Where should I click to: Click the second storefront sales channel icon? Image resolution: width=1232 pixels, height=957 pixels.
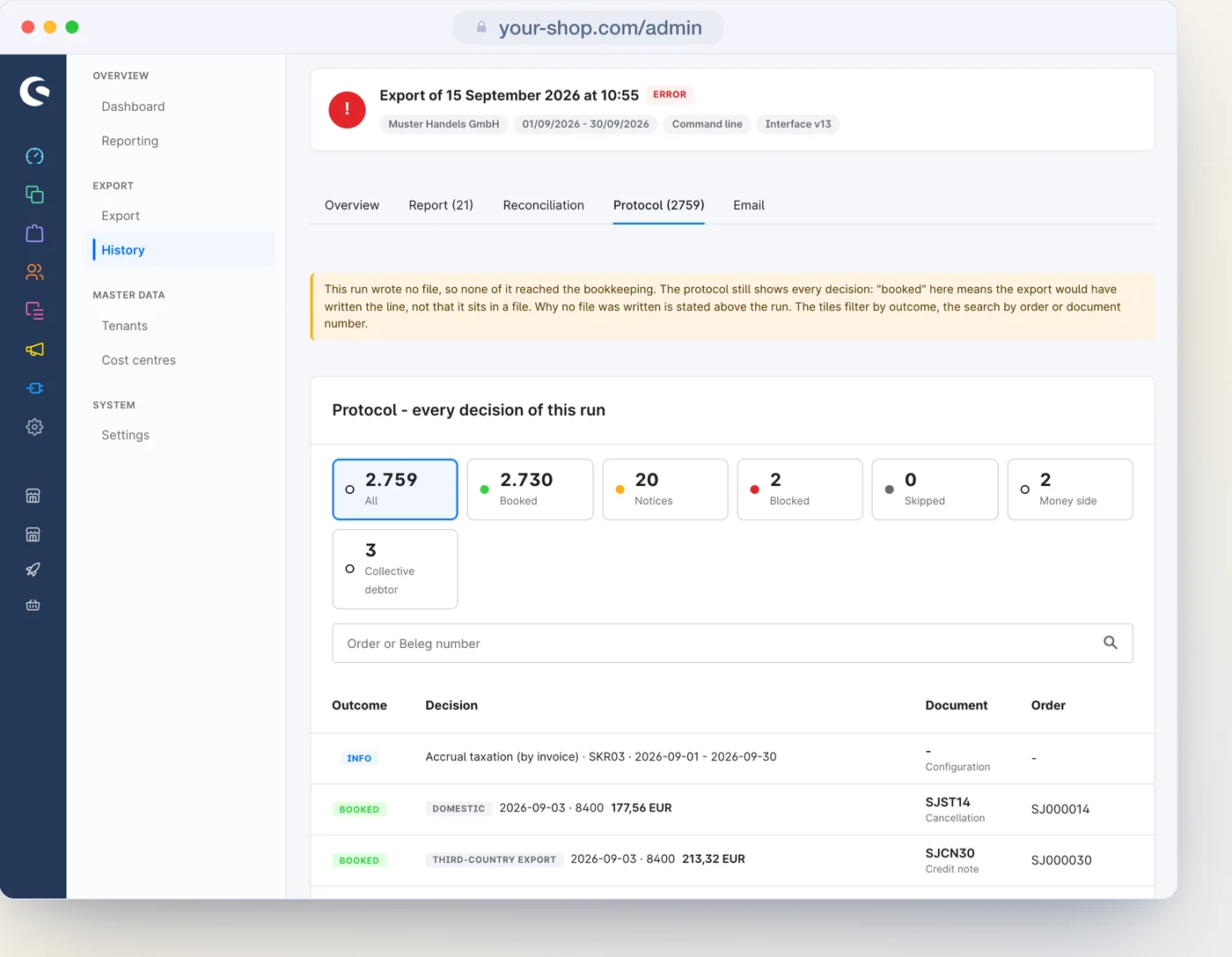click(x=33, y=534)
